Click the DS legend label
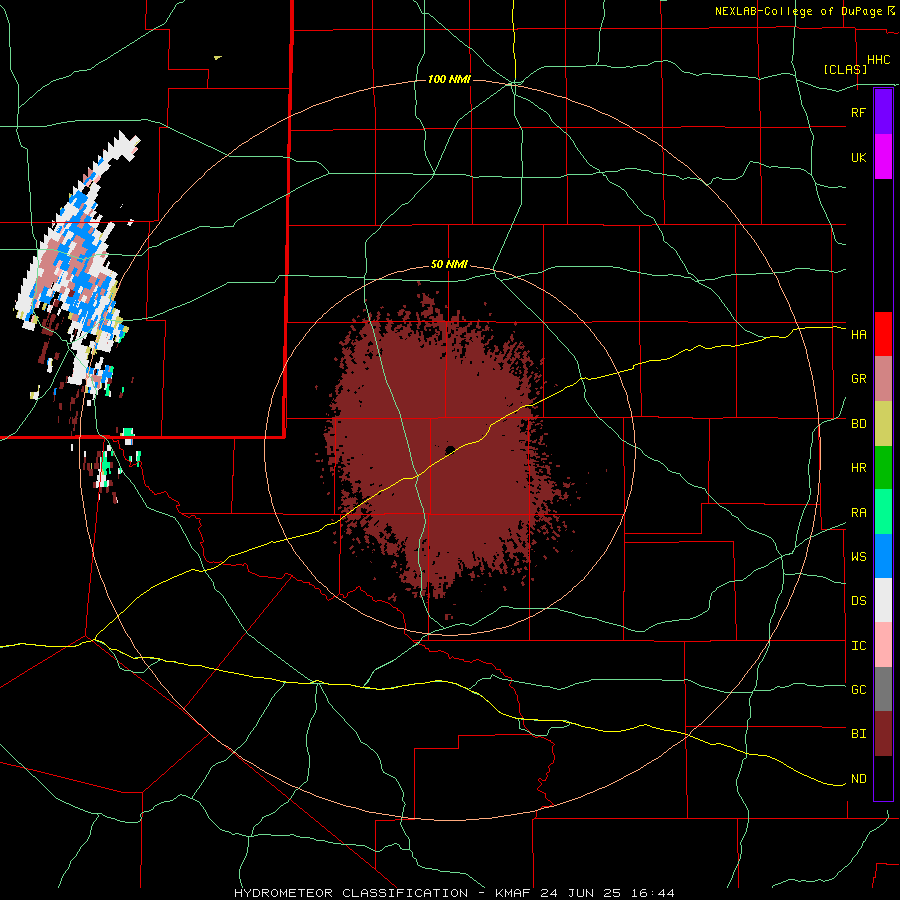 pyautogui.click(x=859, y=601)
